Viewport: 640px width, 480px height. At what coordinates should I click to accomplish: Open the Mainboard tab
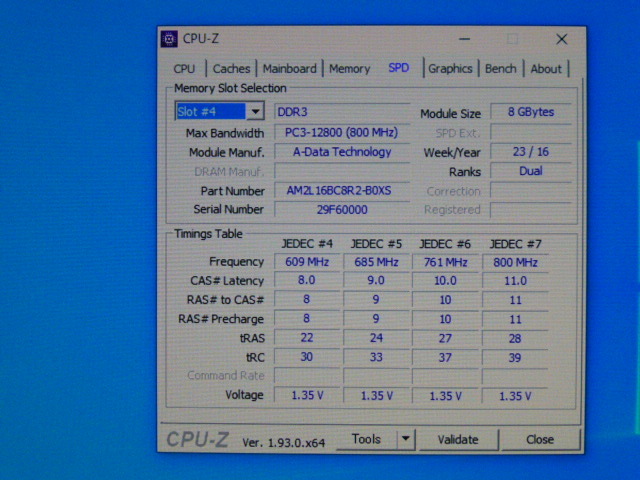pos(289,69)
